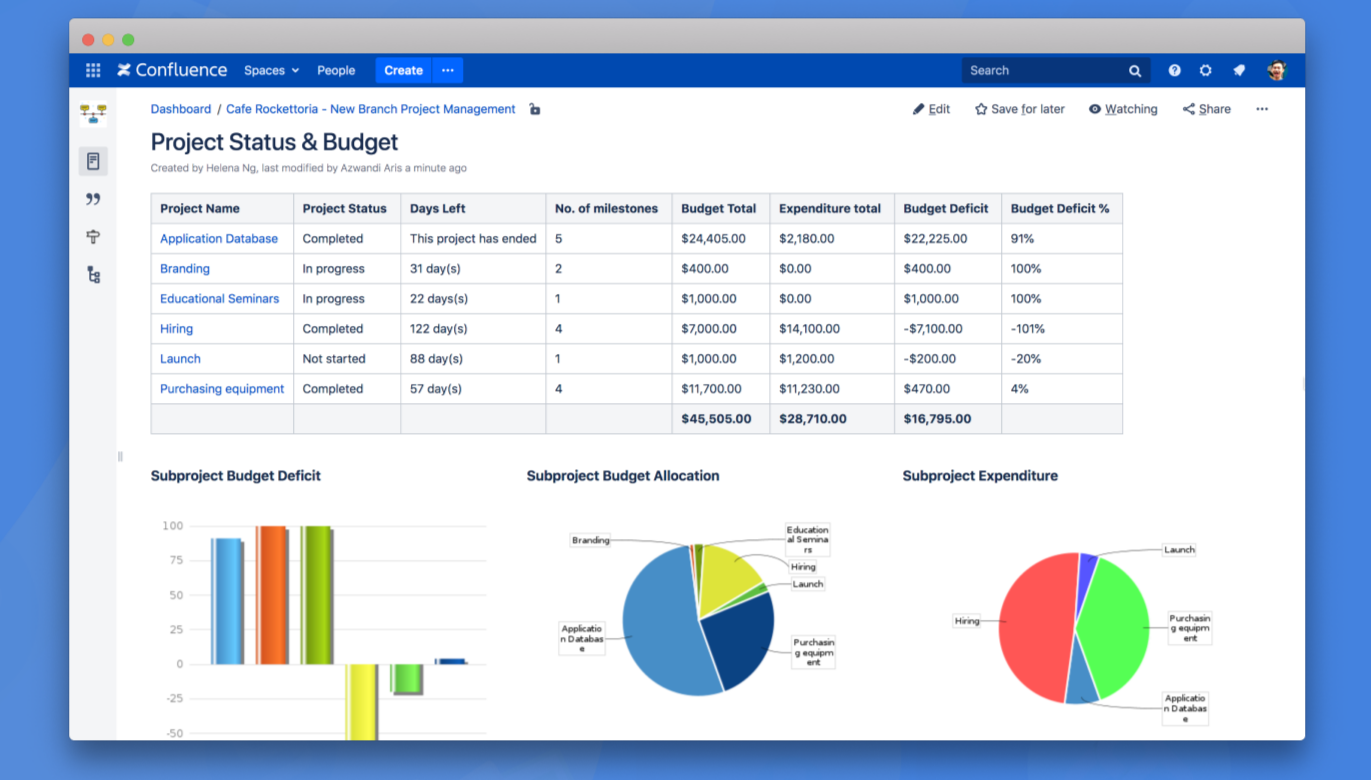Click the Budget Total column header
The image size is (1371, 780).
(x=721, y=209)
